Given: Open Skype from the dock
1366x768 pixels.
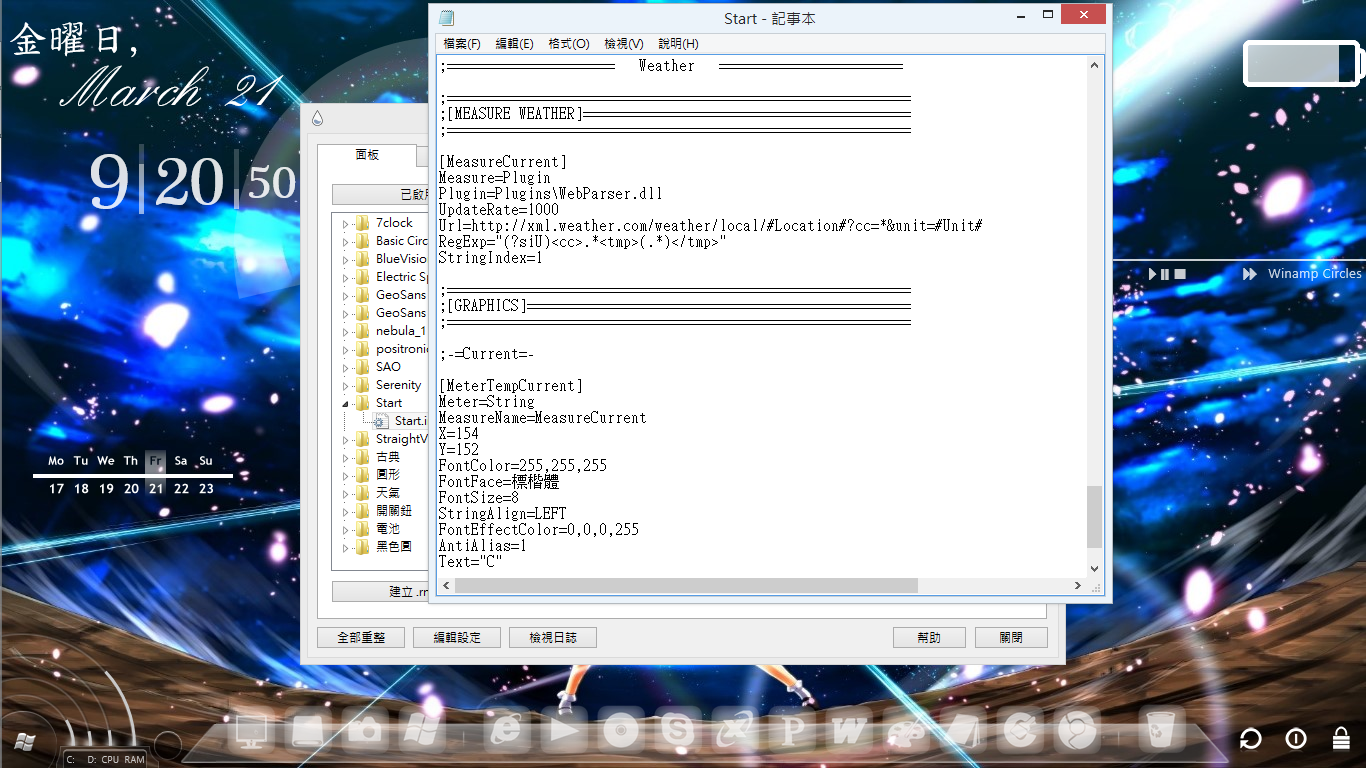Looking at the screenshot, I should 677,731.
